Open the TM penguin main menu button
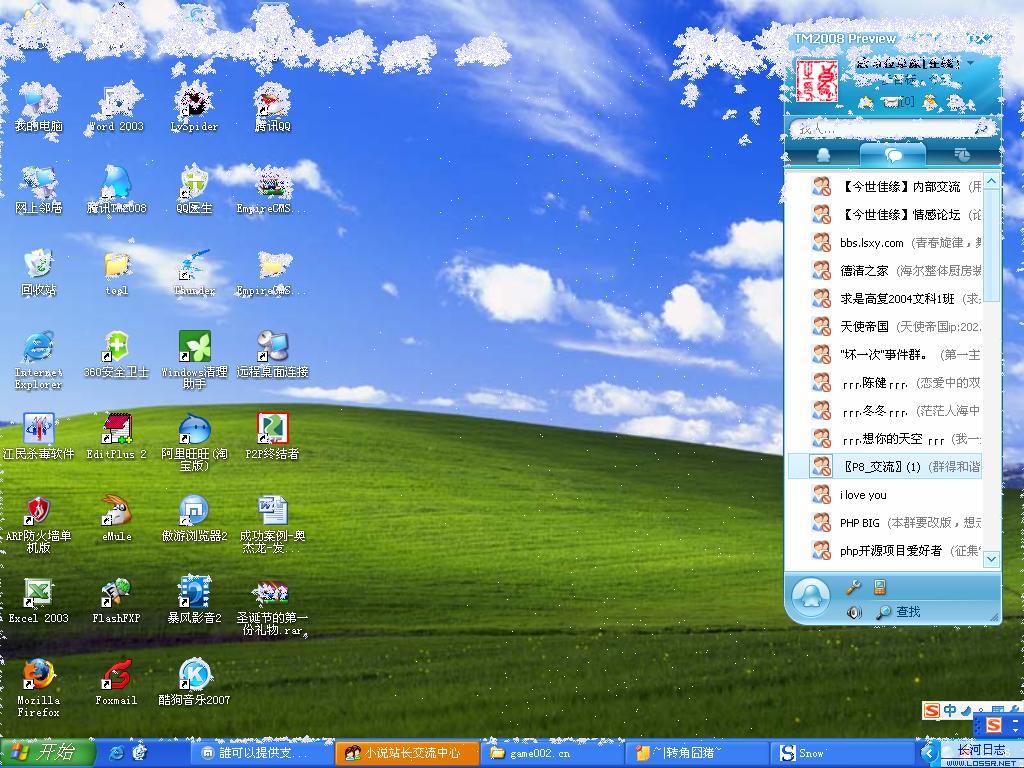 [810, 597]
